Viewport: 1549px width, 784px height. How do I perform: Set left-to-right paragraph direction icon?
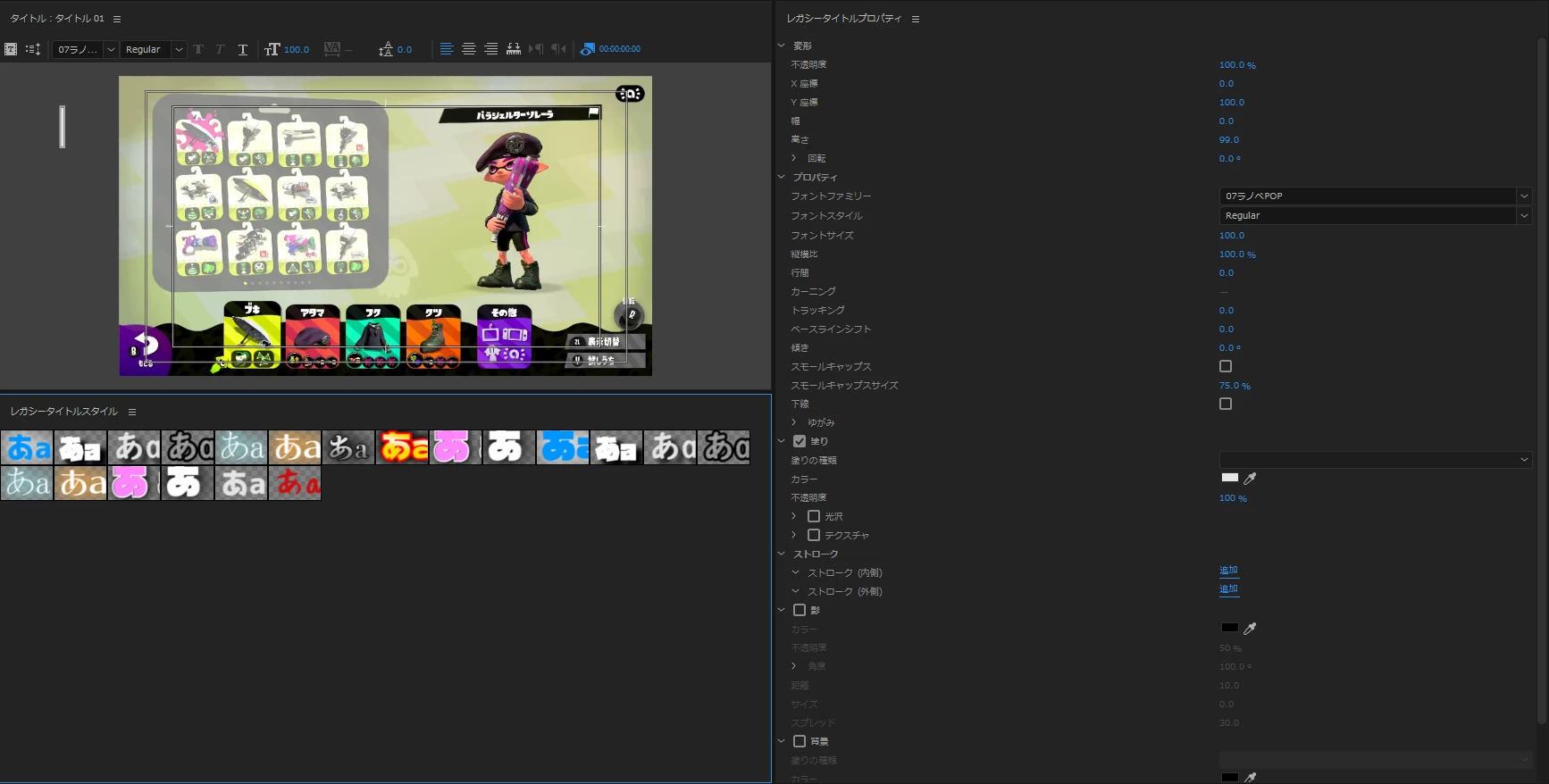536,49
